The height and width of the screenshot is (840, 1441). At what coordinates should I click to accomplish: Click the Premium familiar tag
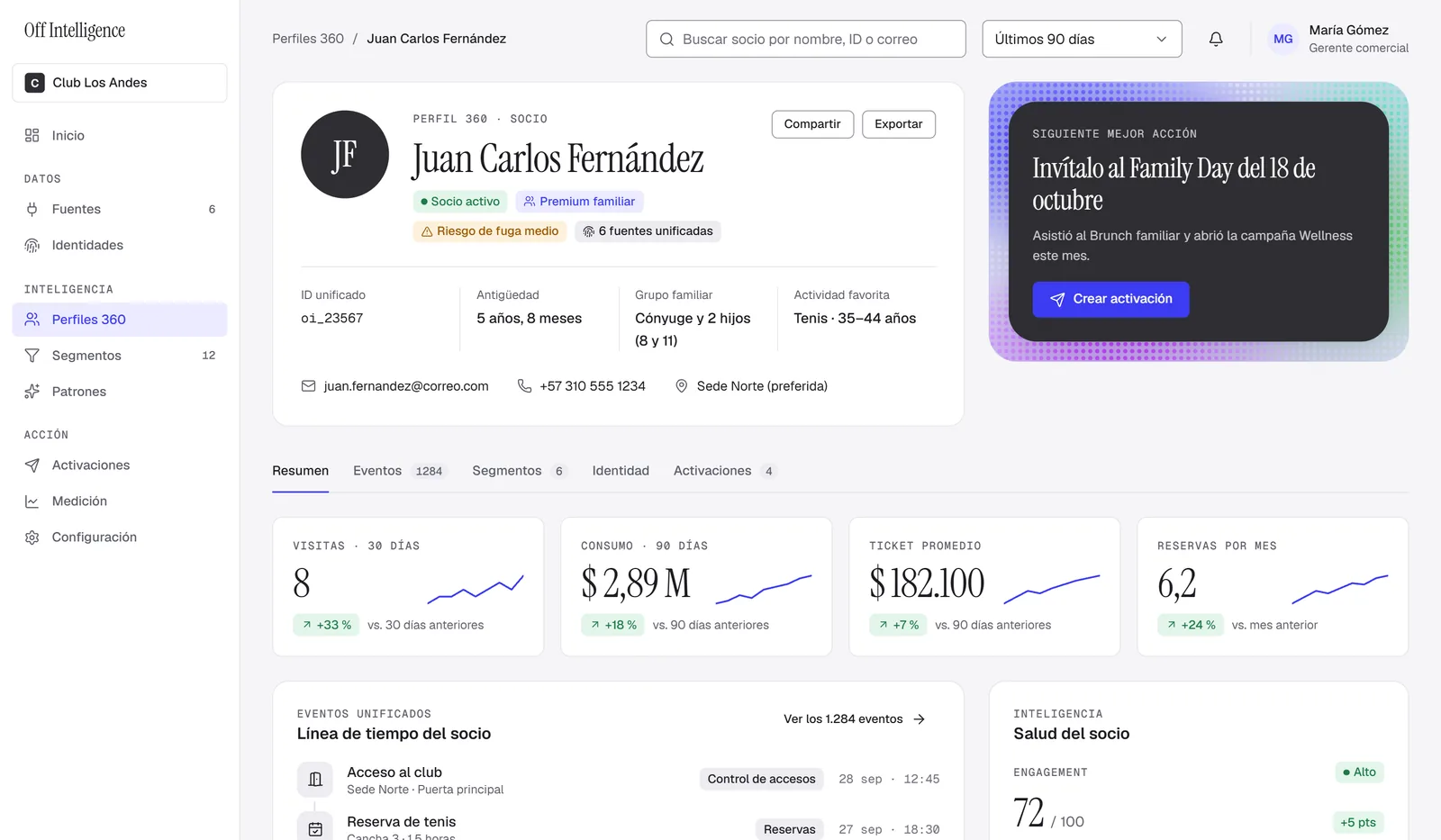coord(579,202)
